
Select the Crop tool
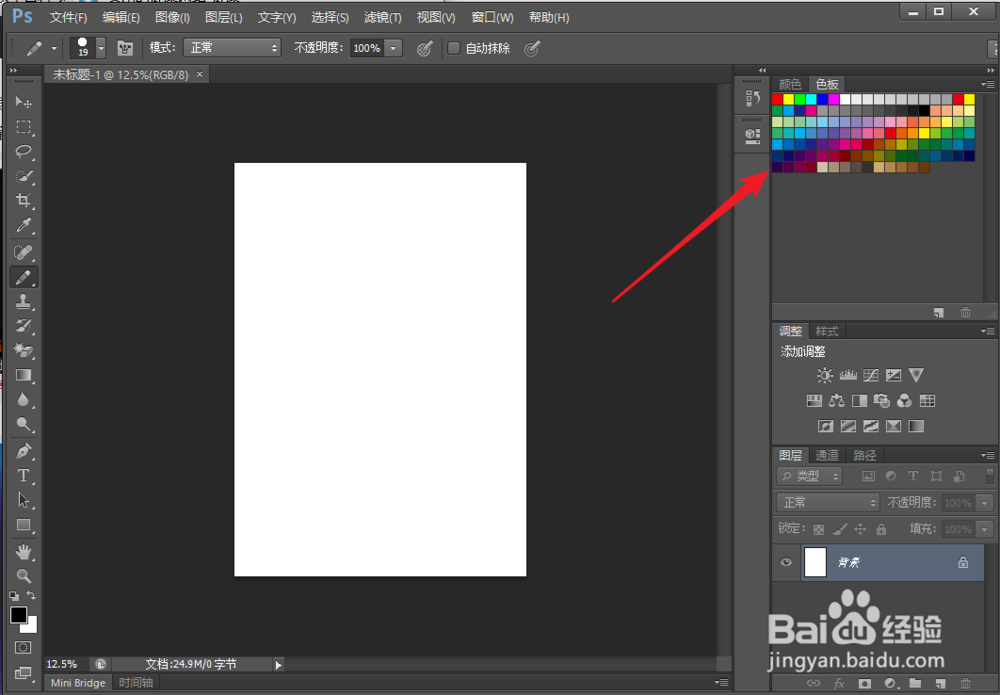[x=24, y=200]
